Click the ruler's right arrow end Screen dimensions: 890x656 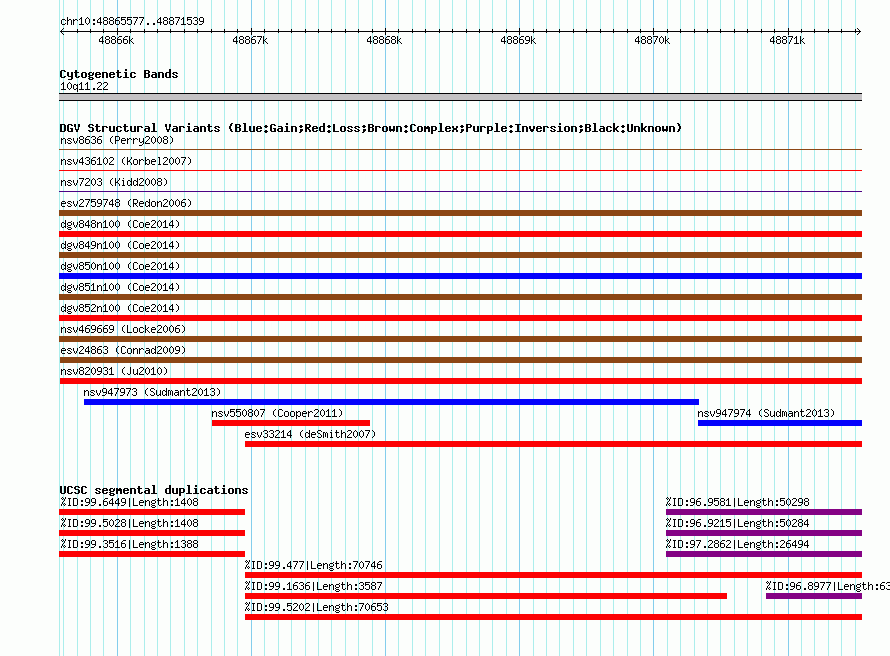[859, 31]
